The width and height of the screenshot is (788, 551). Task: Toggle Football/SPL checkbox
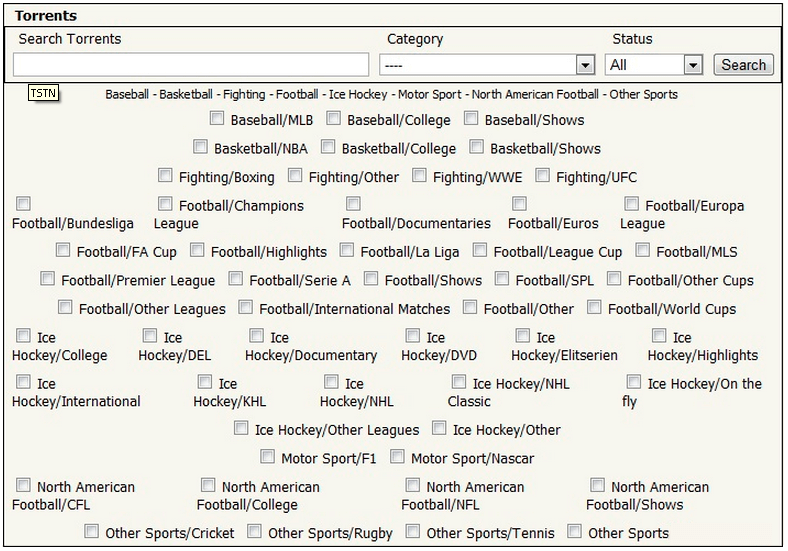coord(502,279)
